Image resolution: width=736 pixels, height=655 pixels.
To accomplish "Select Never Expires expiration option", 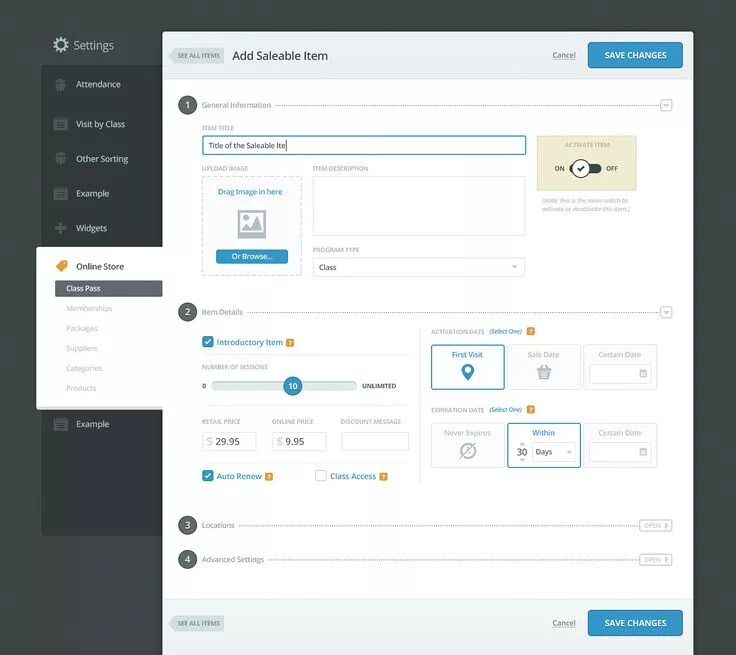I will [468, 445].
